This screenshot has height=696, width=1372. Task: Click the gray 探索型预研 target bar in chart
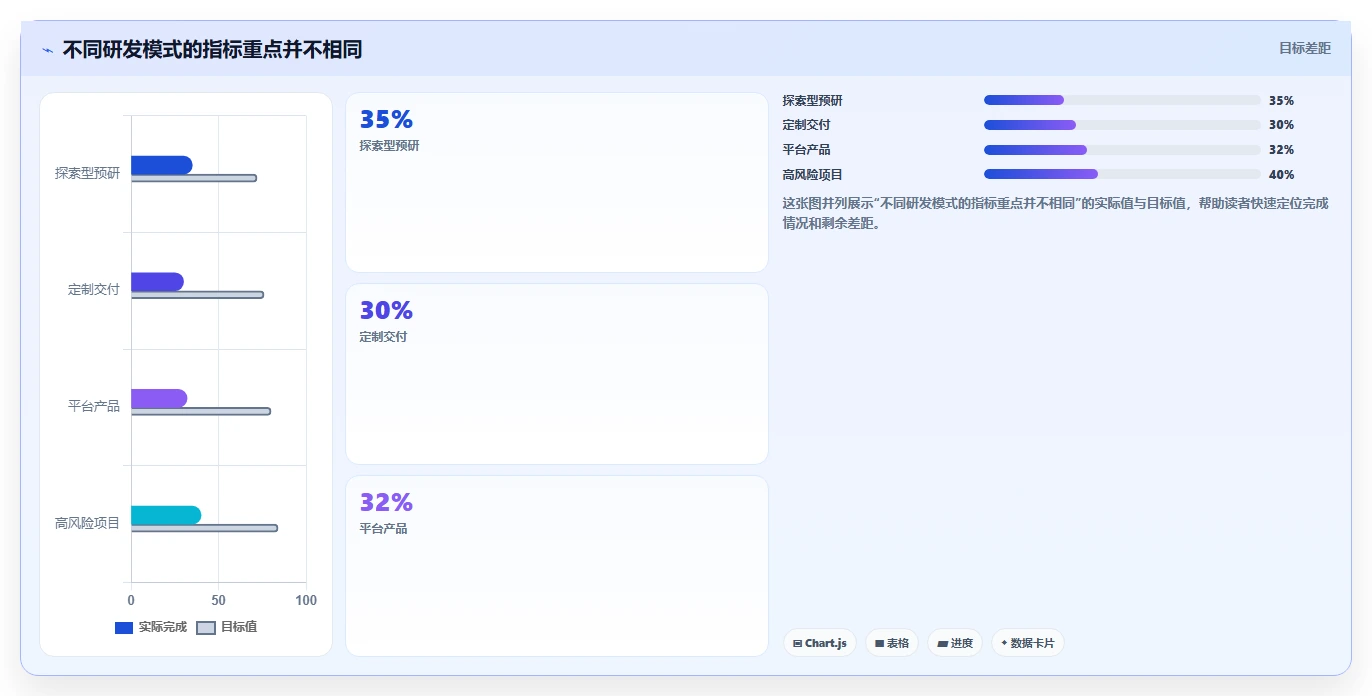tap(194, 178)
